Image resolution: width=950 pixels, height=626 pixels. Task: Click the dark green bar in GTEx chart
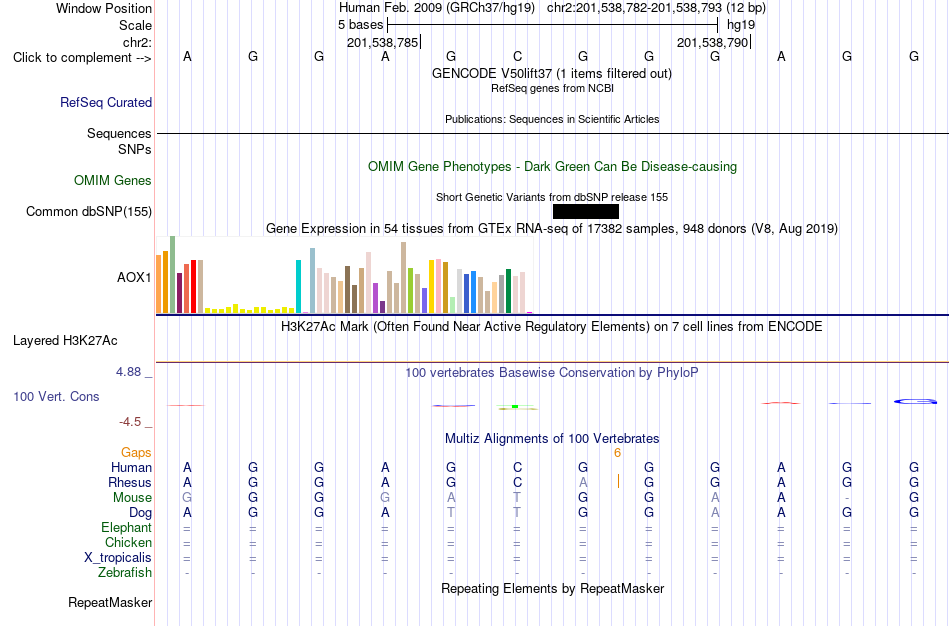(509, 291)
